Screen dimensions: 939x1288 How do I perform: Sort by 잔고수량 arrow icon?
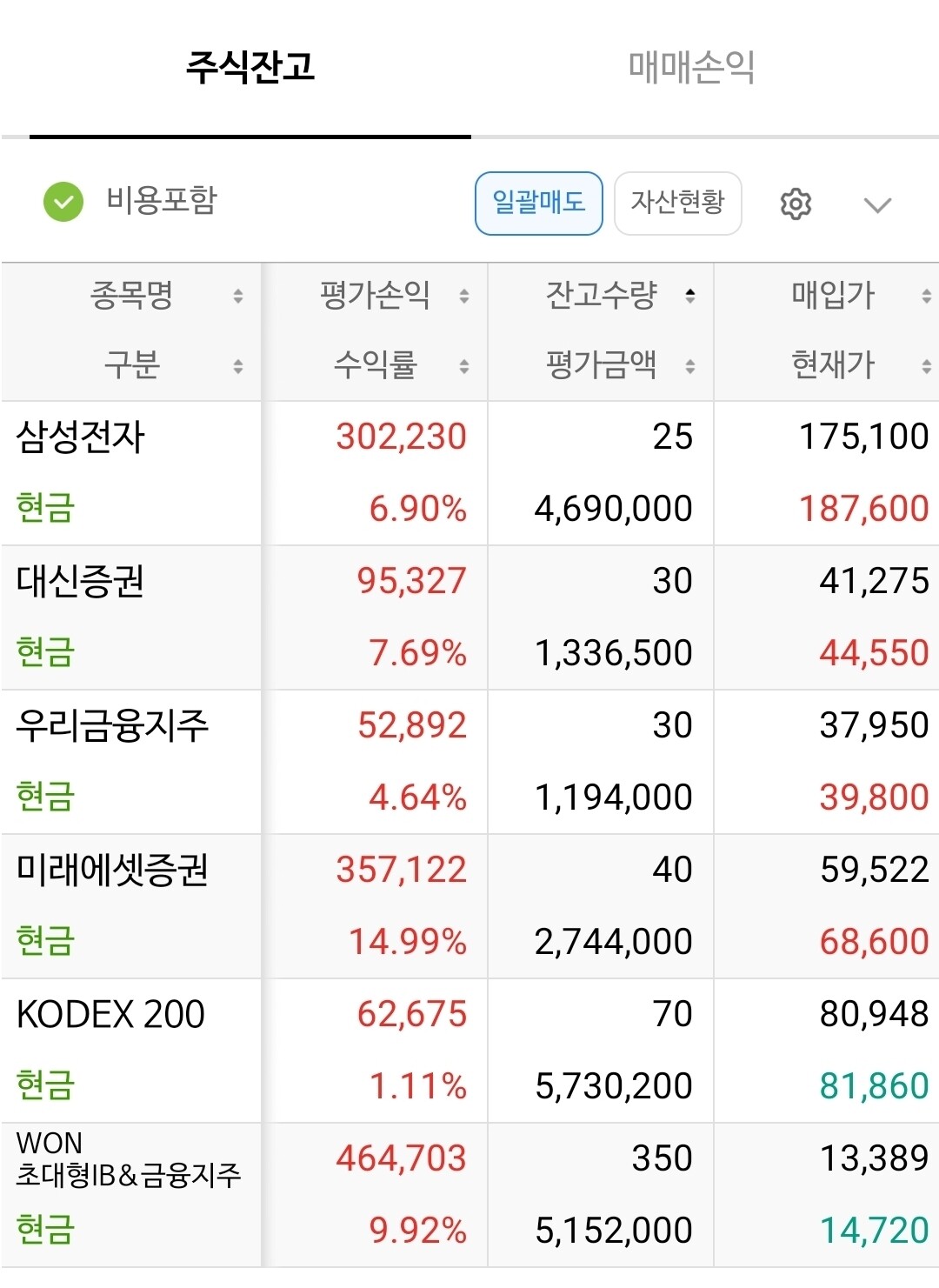[x=690, y=296]
